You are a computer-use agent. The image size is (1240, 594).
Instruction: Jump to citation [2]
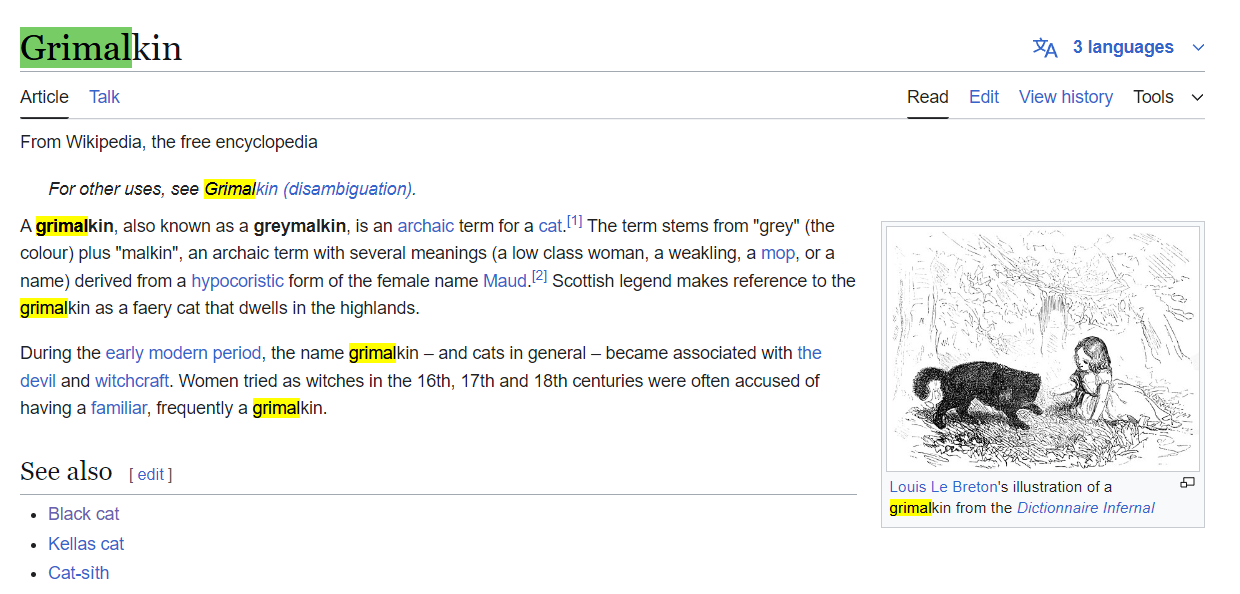[x=539, y=276]
